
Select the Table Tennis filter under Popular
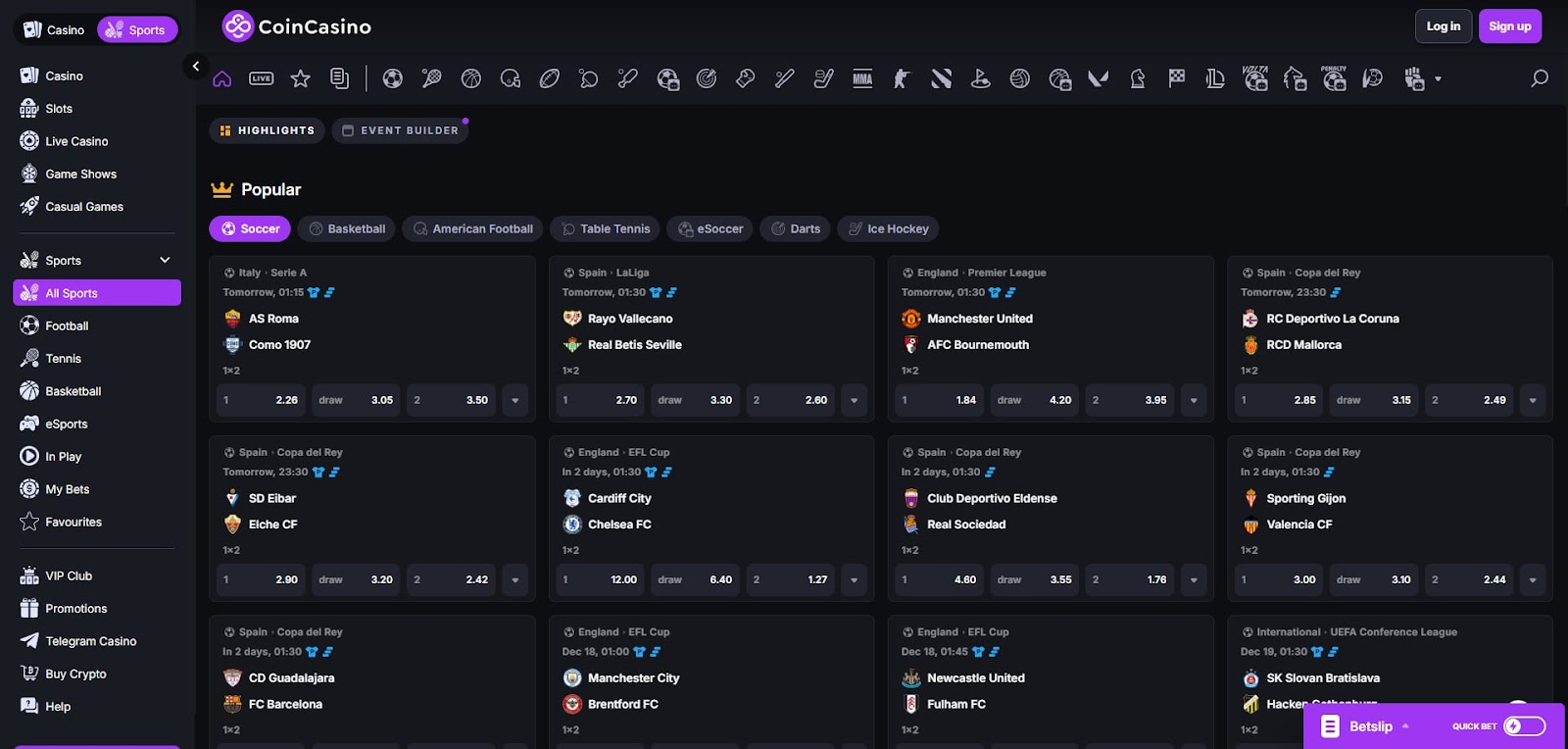tap(605, 228)
